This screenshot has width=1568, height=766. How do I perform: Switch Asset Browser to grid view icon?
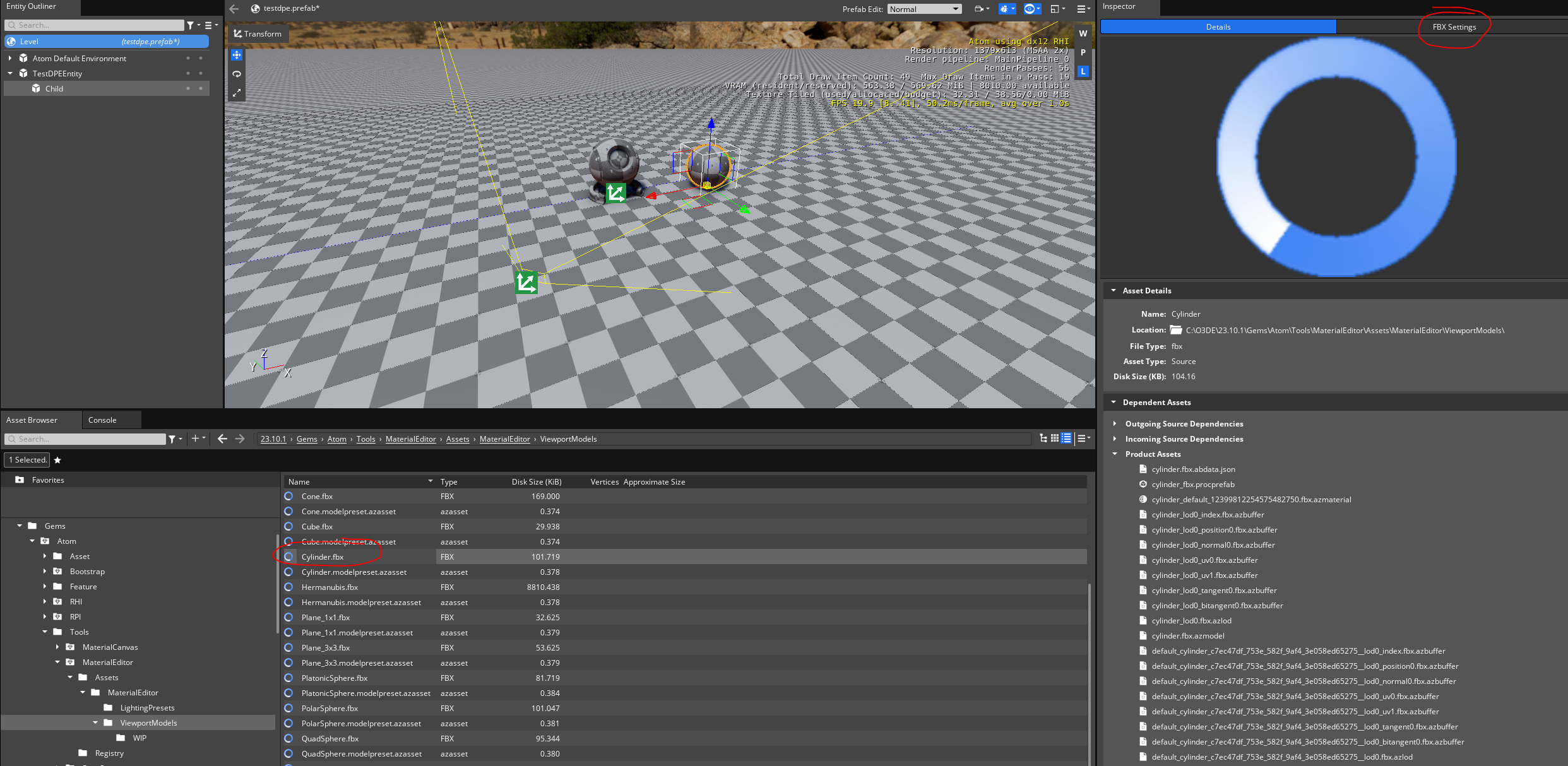[1054, 438]
